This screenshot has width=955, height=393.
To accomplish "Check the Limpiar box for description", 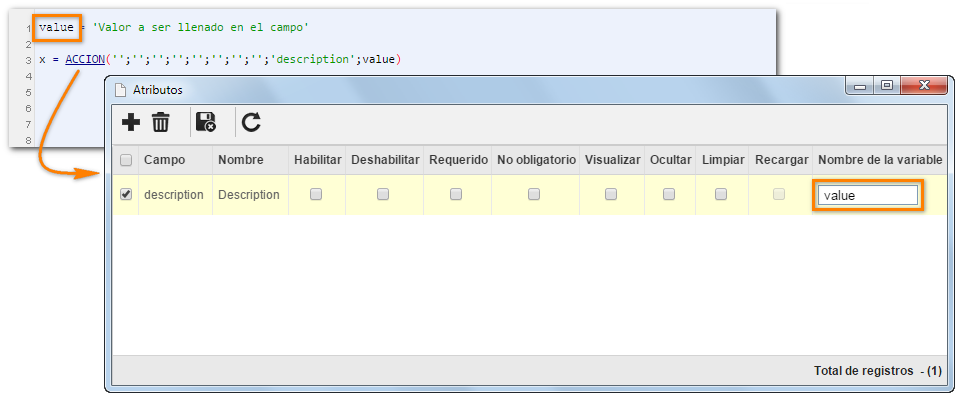I will [x=721, y=194].
